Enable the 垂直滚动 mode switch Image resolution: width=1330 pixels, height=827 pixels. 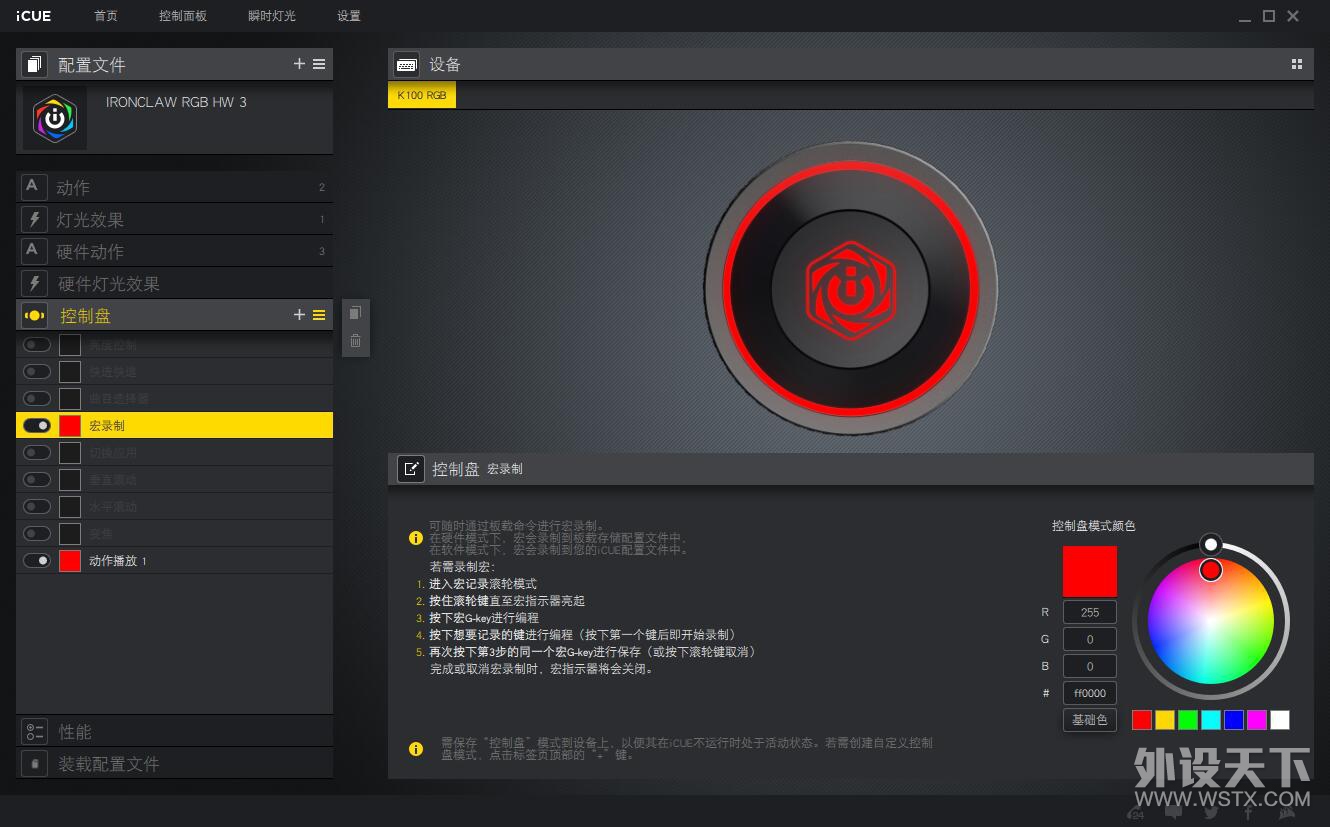[x=37, y=479]
